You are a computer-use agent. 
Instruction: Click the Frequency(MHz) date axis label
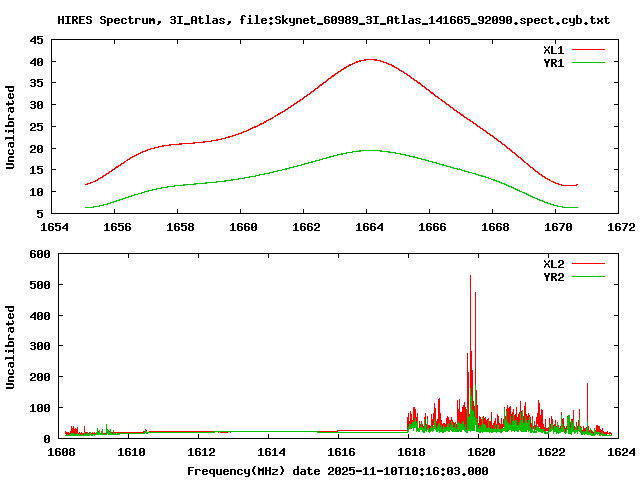(338, 470)
